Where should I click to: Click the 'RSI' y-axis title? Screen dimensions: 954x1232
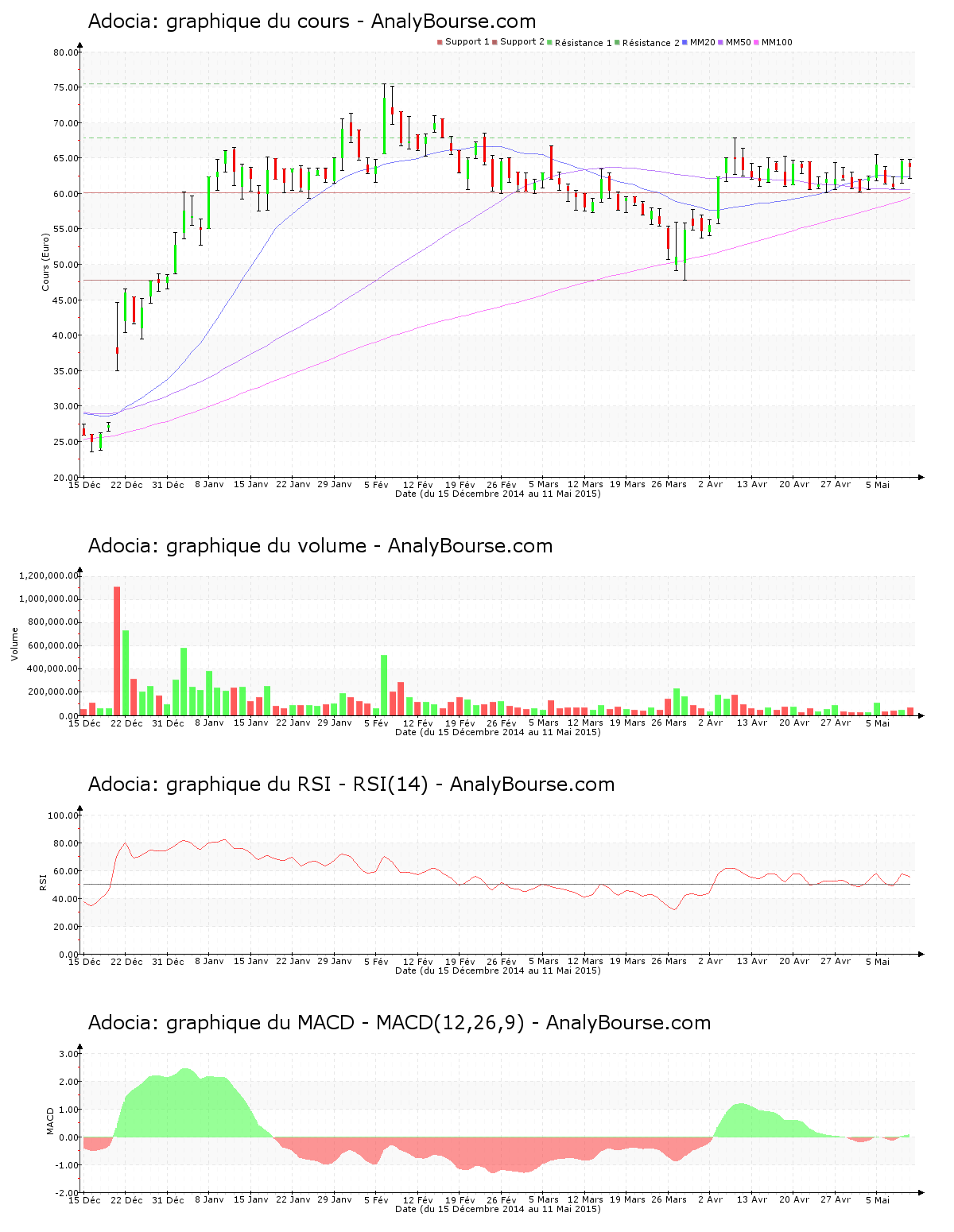44,882
